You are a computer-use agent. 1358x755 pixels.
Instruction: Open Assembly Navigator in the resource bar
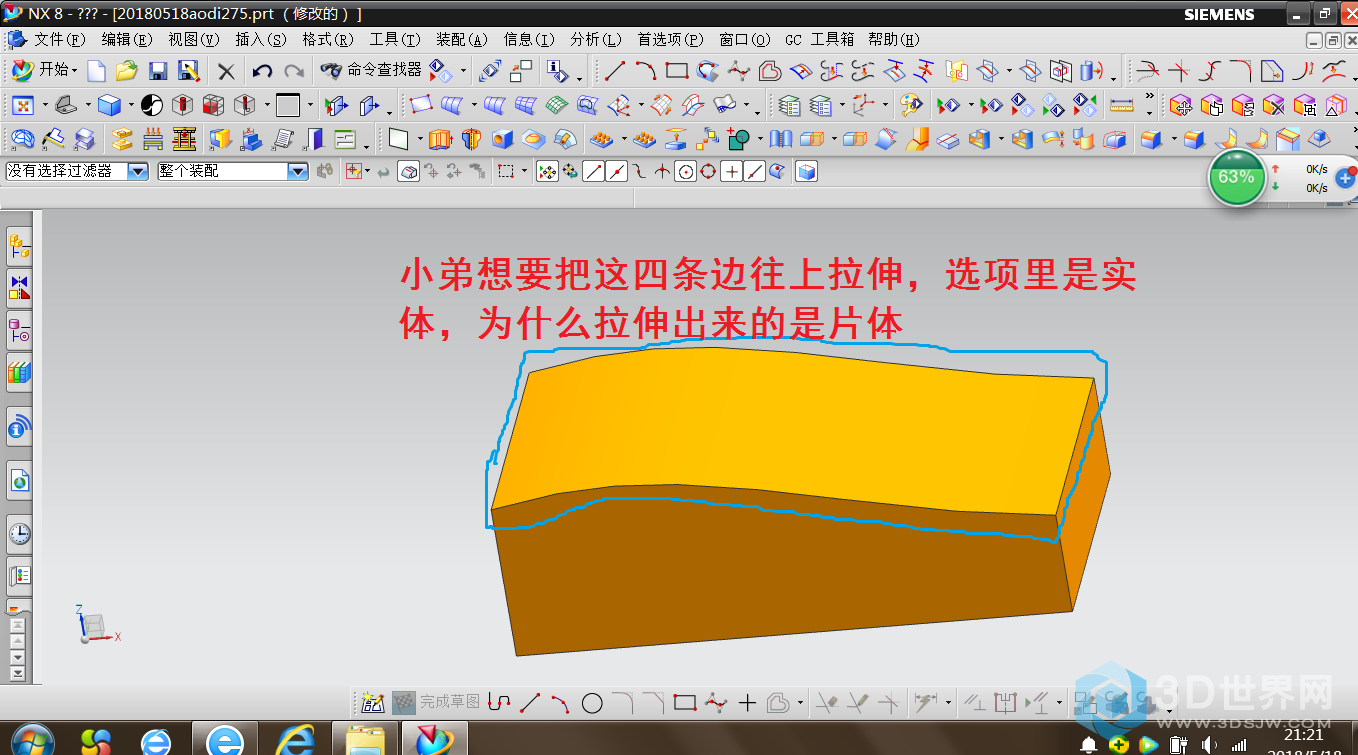click(x=19, y=244)
